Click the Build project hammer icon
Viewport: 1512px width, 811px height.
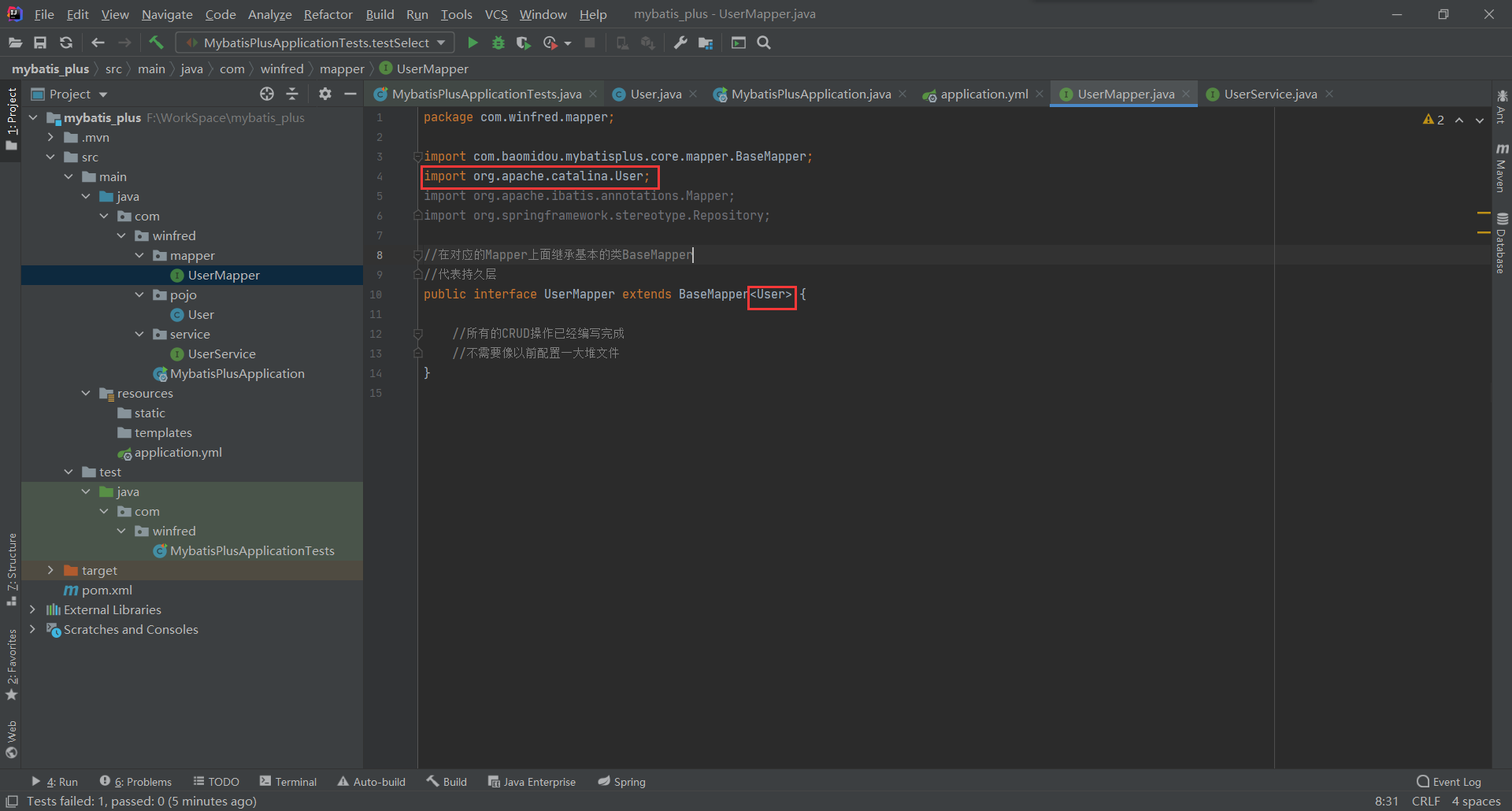156,43
